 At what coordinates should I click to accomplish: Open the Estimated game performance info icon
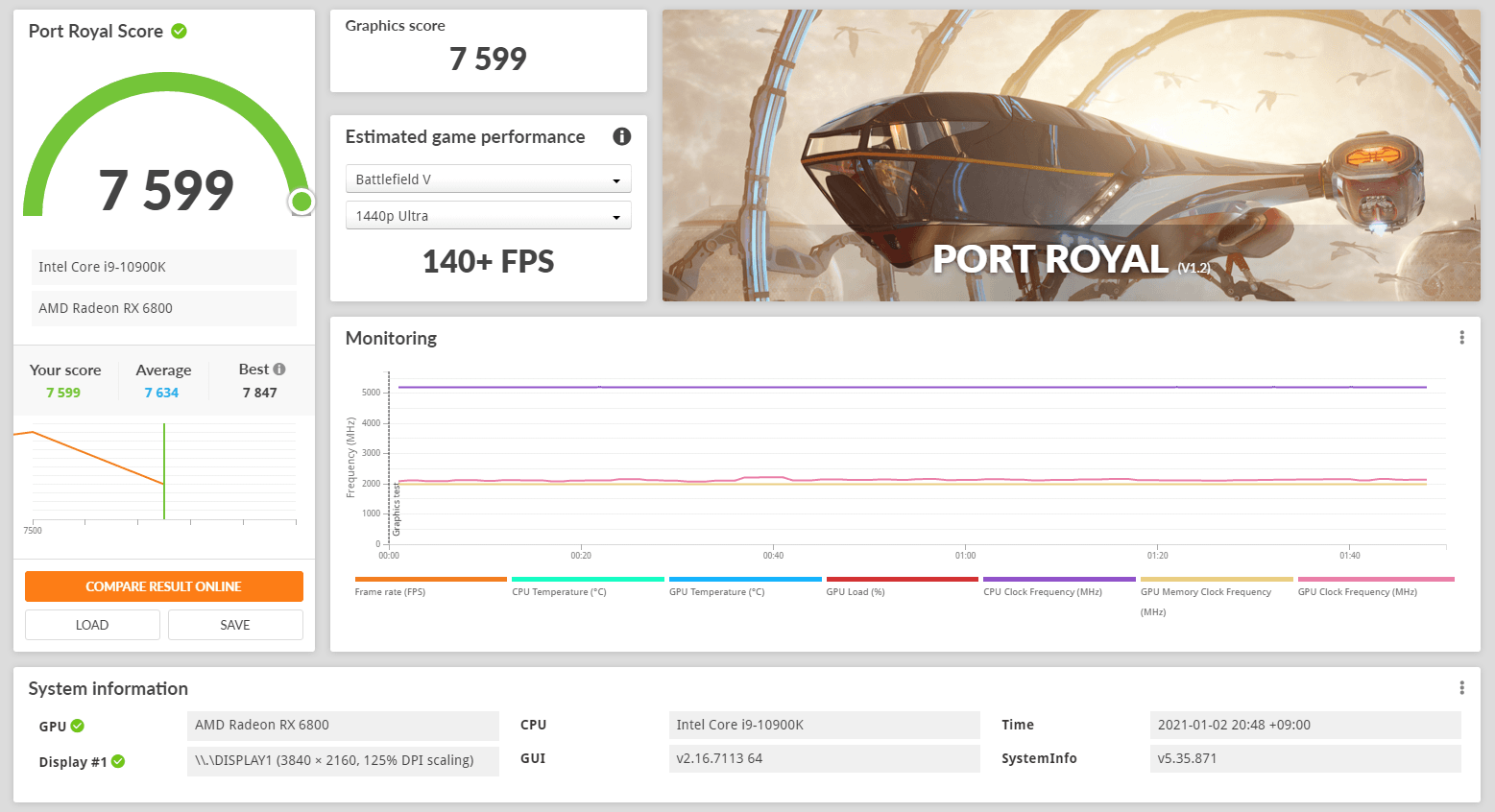point(622,136)
